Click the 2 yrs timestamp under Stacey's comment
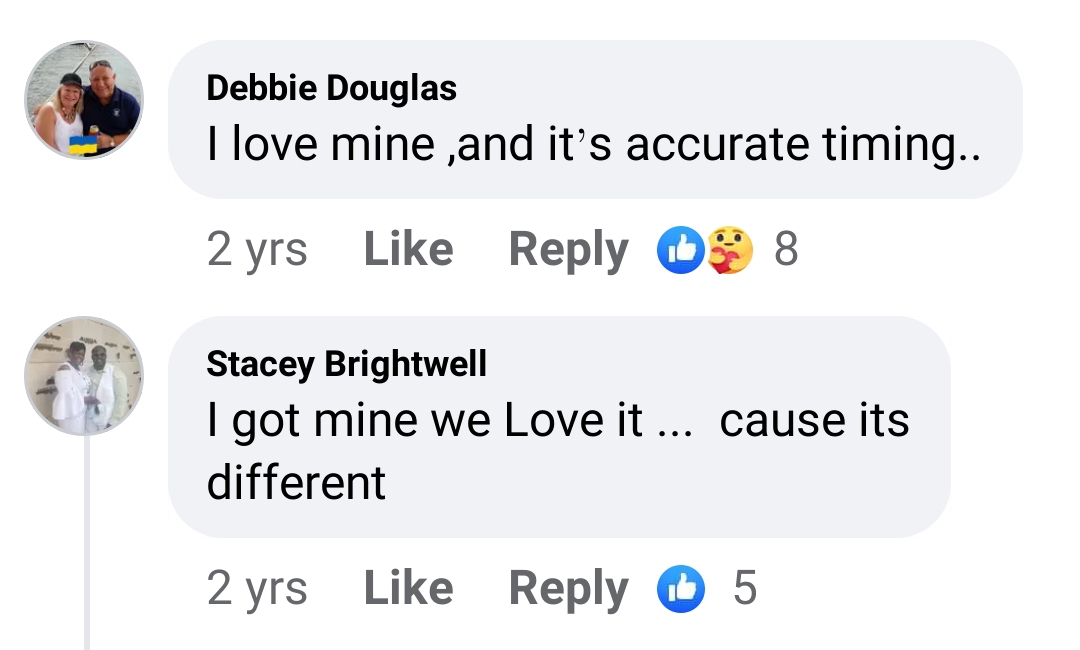This screenshot has height=650, width=1080. [x=257, y=588]
